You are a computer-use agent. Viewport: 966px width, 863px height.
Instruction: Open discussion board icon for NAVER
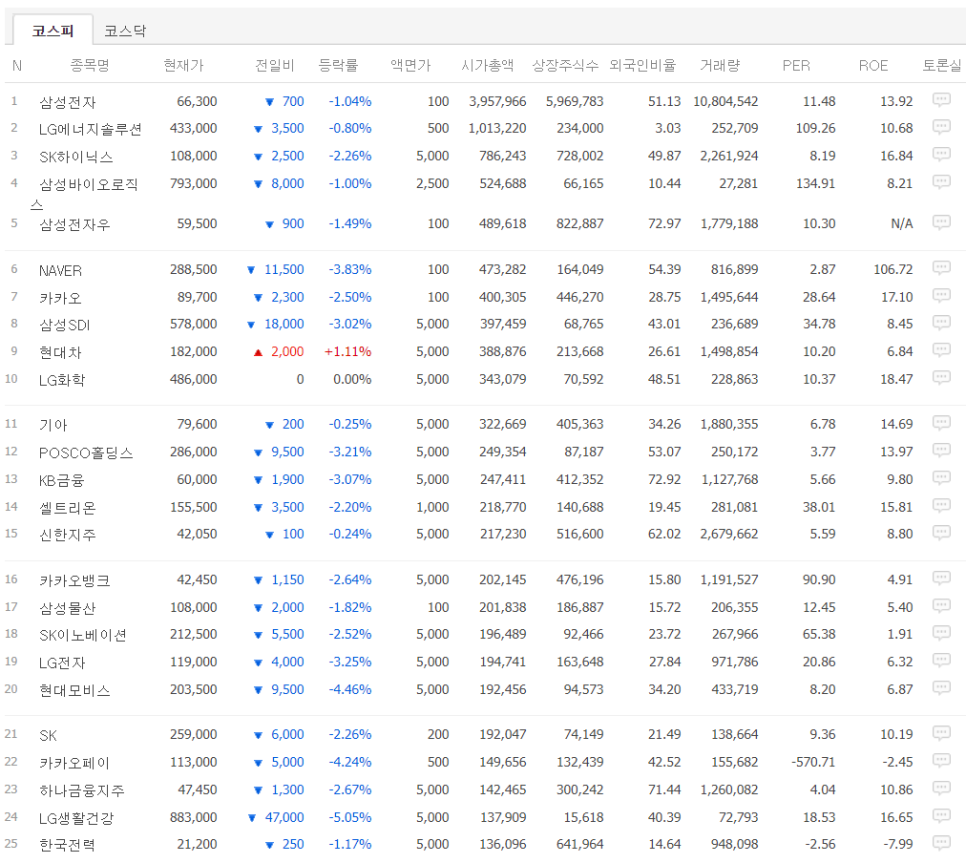pyautogui.click(x=941, y=268)
